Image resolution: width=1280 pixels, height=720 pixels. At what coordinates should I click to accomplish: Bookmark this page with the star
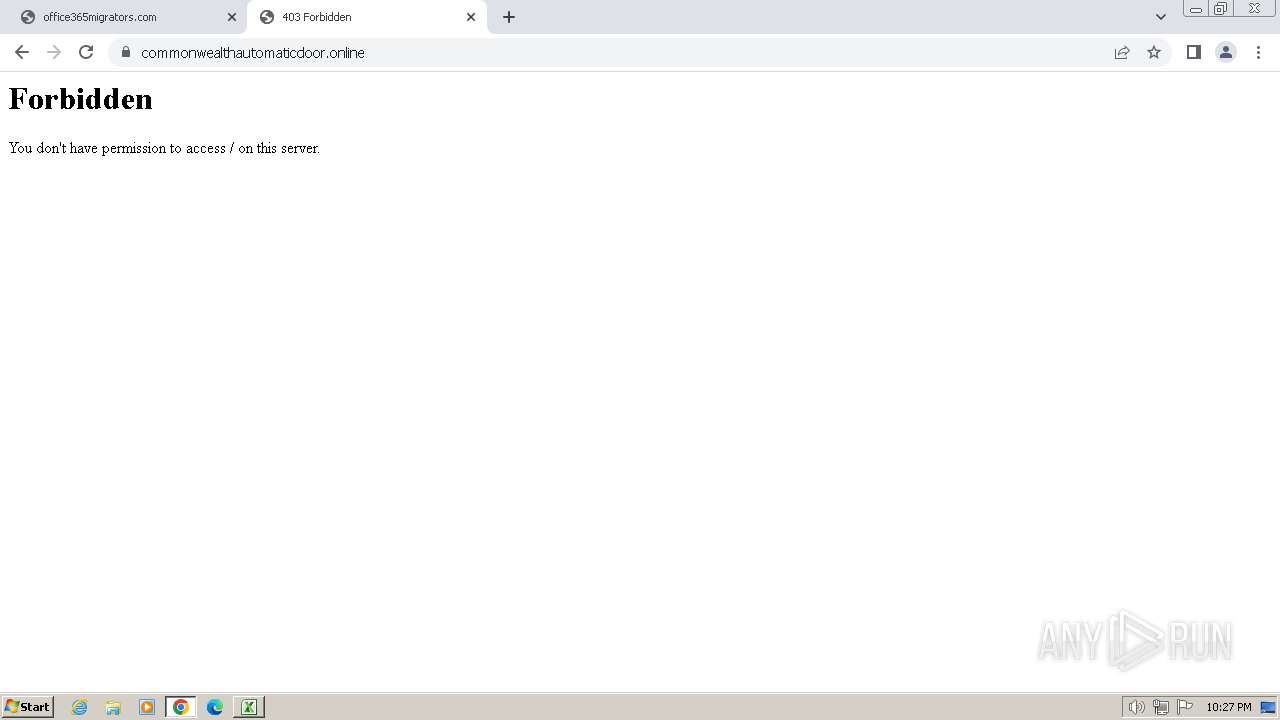click(x=1154, y=52)
